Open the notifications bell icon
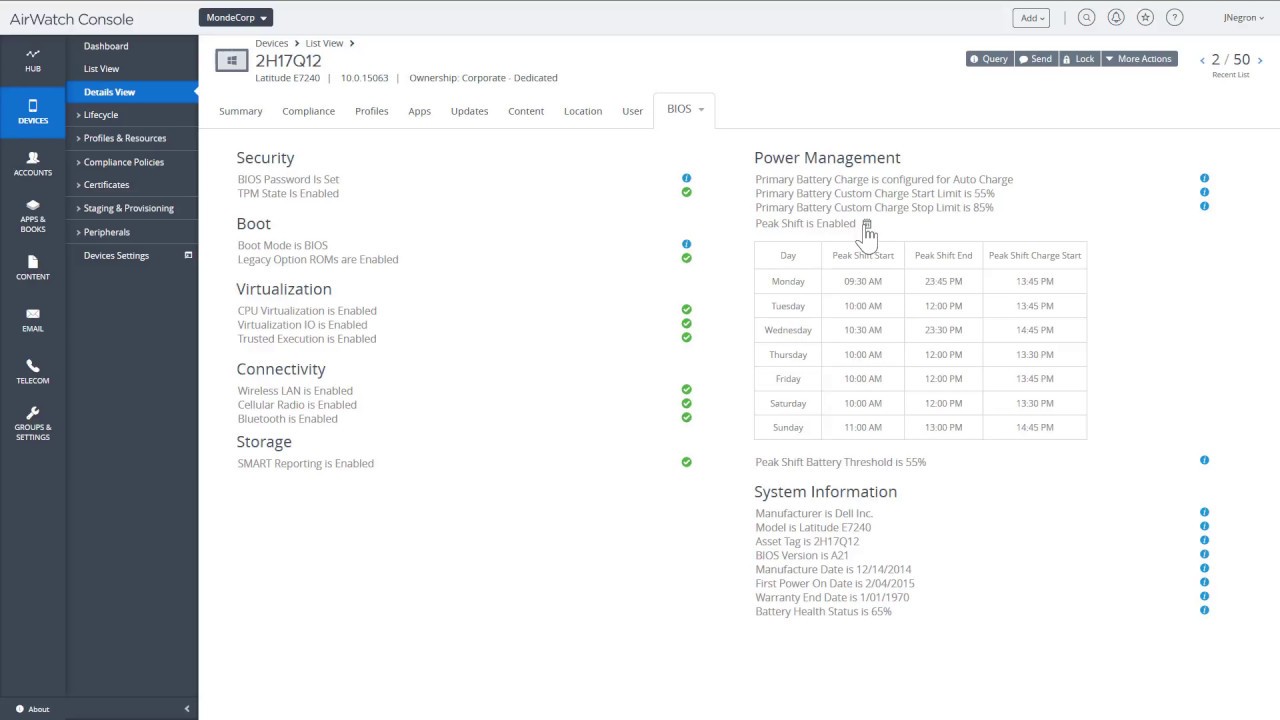Viewport: 1280px width, 720px height. coord(1116,18)
